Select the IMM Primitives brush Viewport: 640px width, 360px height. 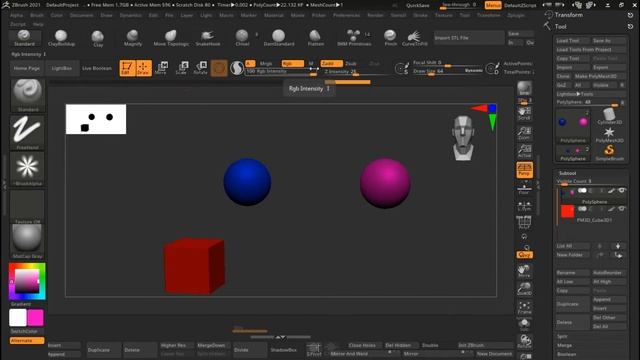(x=354, y=38)
